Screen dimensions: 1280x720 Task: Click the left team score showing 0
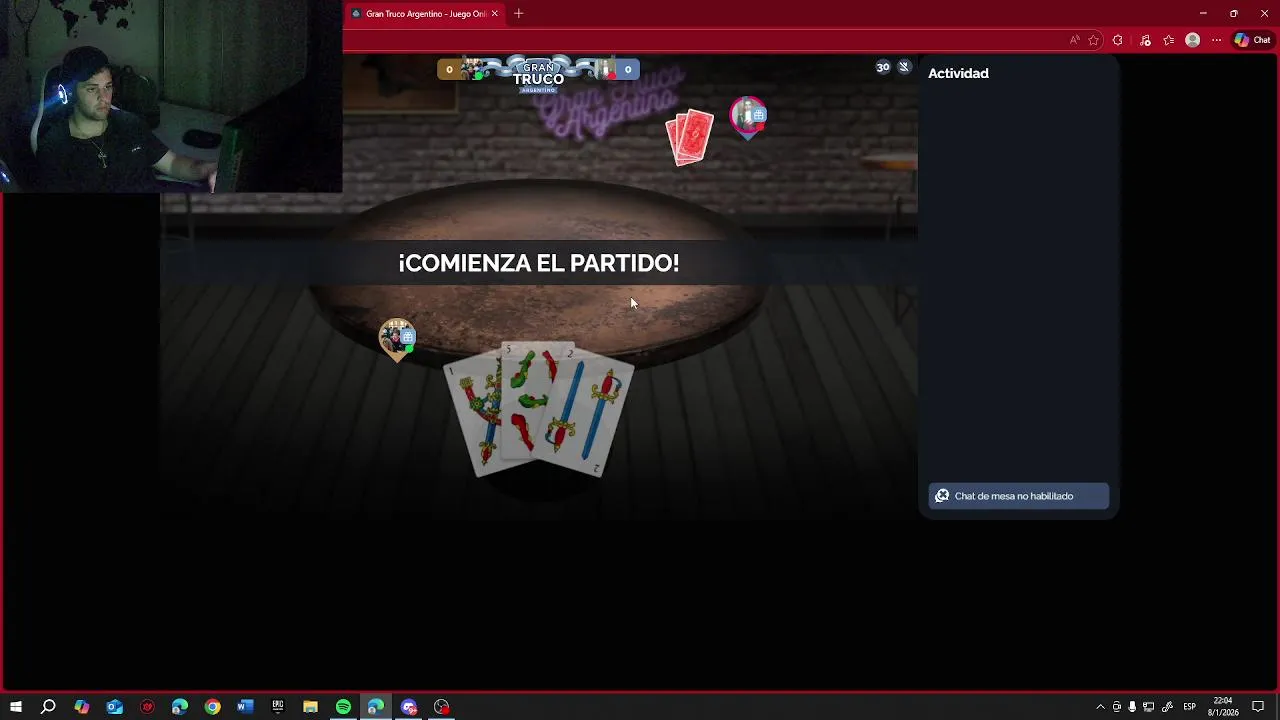(x=449, y=69)
